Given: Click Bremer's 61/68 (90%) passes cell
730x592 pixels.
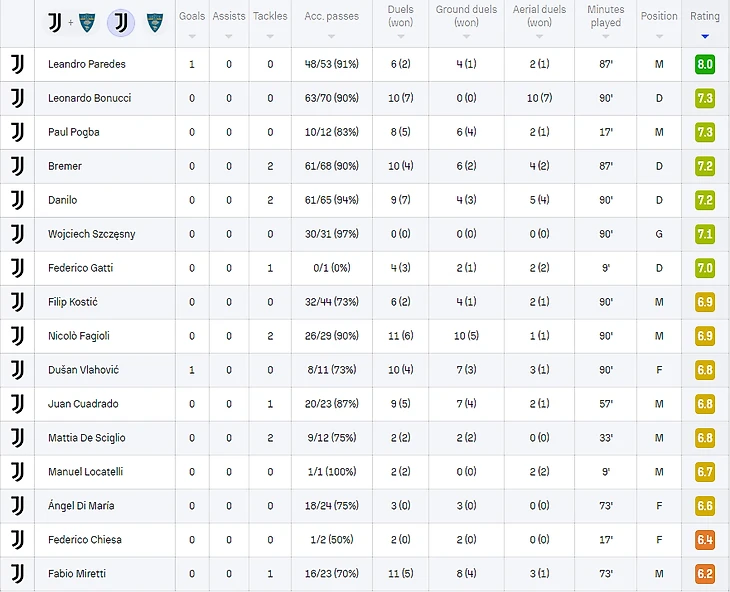Looking at the screenshot, I should point(331,166).
